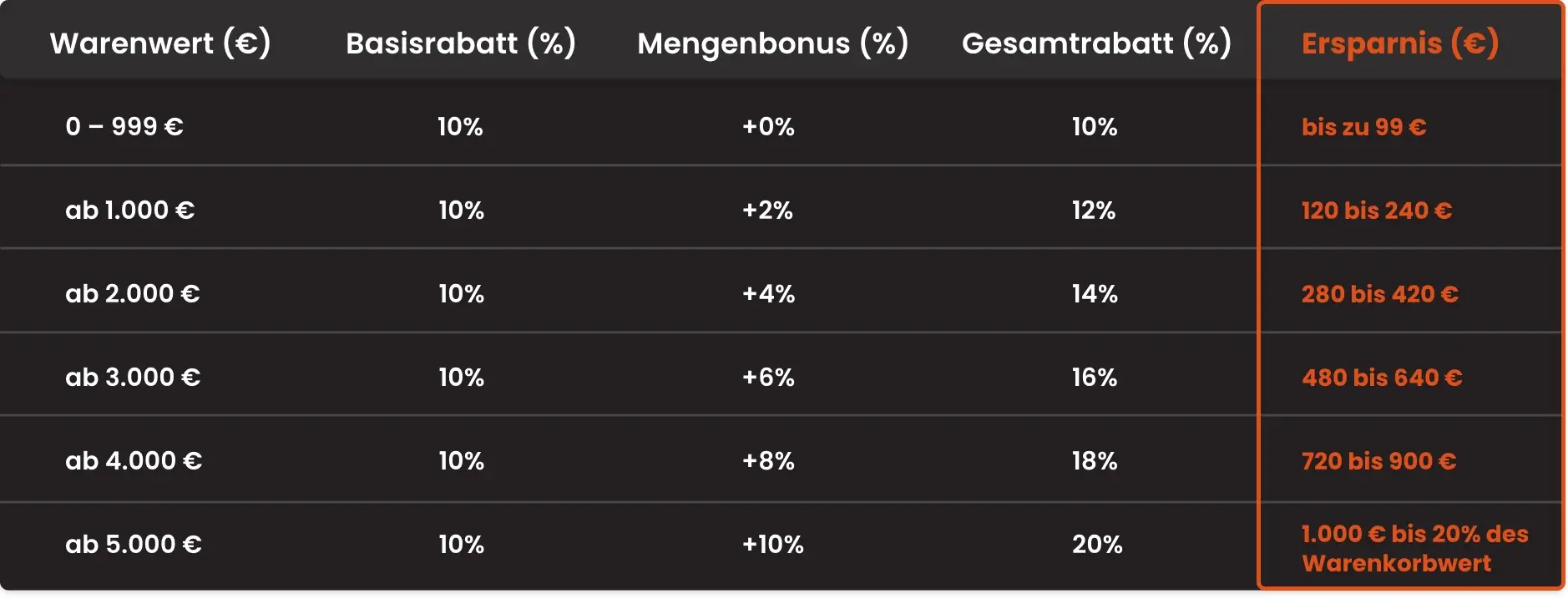This screenshot has width=1568, height=599.
Task: Click the "ab 2.000 €" row label
Action: 133,294
